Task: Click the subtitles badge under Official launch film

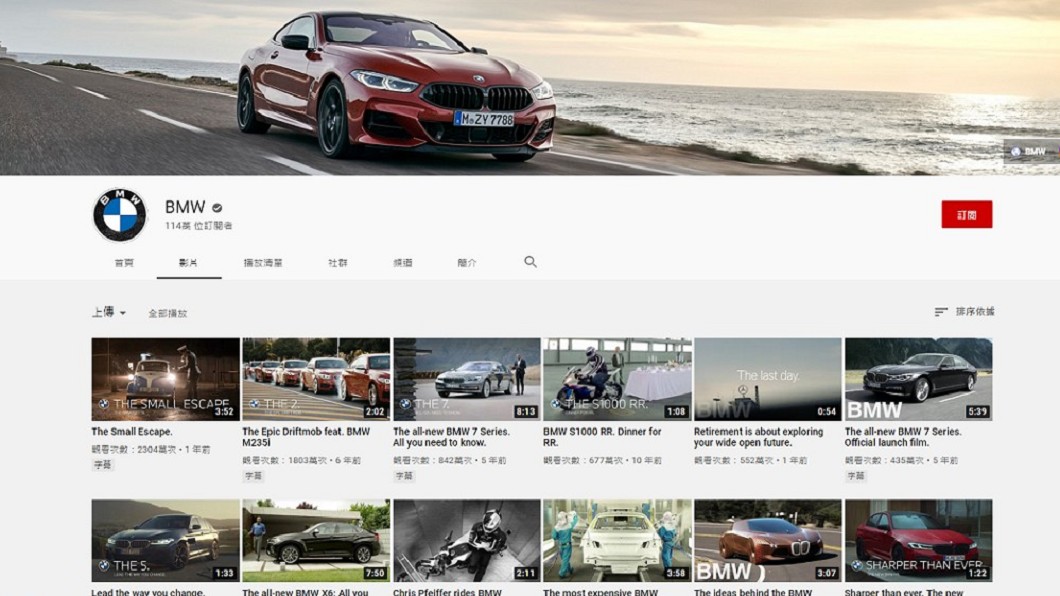Action: pos(856,476)
